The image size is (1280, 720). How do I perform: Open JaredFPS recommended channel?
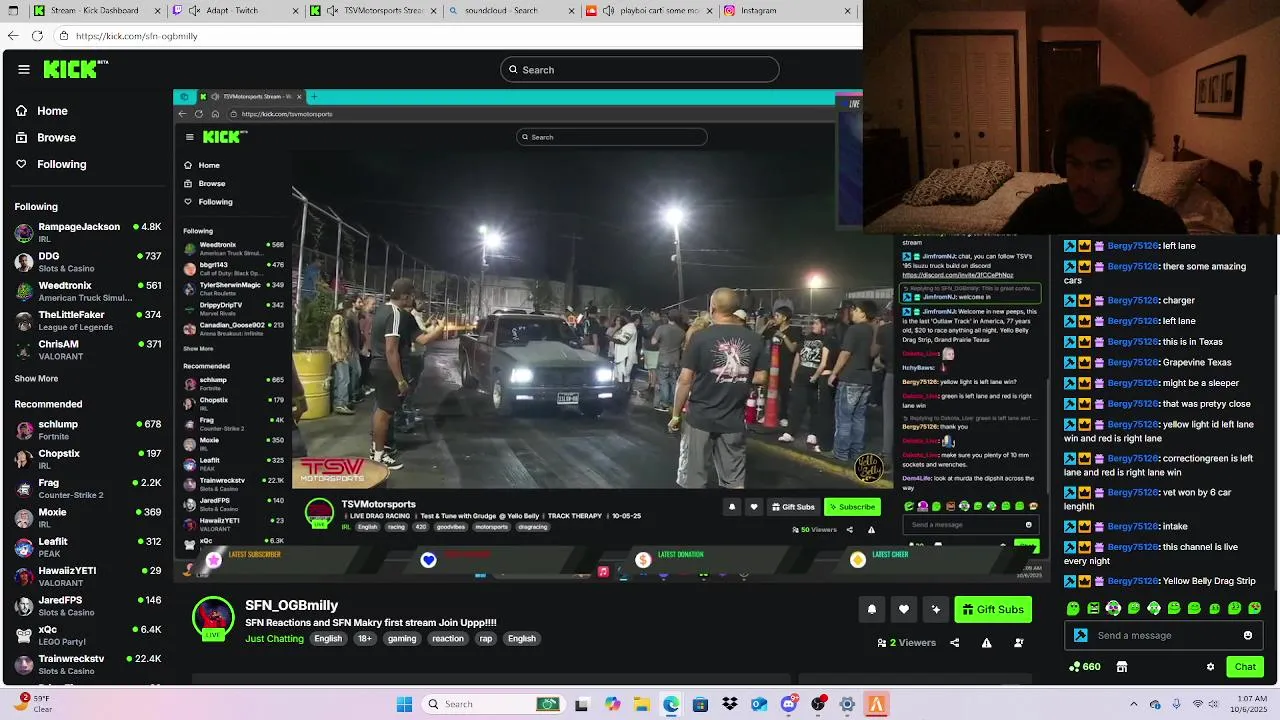pos(88,606)
